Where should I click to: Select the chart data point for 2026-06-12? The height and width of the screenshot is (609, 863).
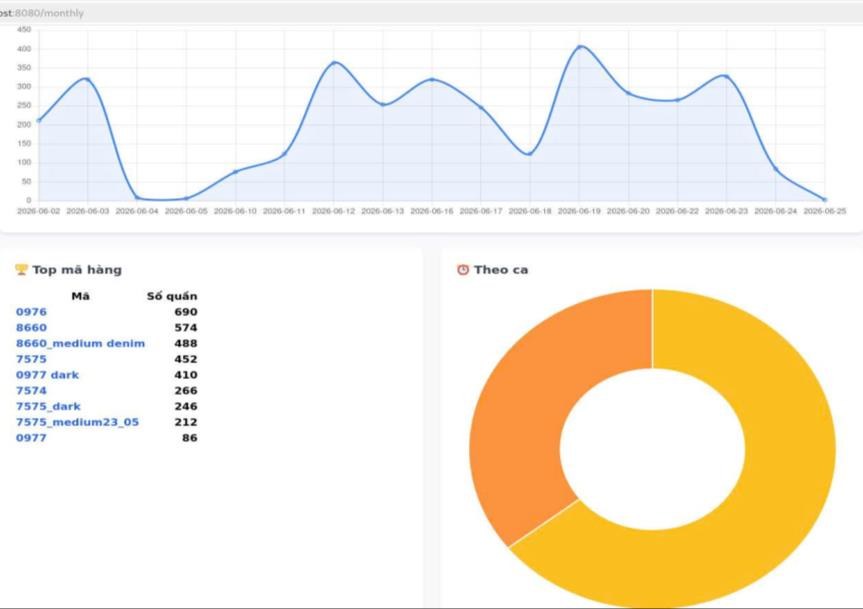[x=334, y=63]
